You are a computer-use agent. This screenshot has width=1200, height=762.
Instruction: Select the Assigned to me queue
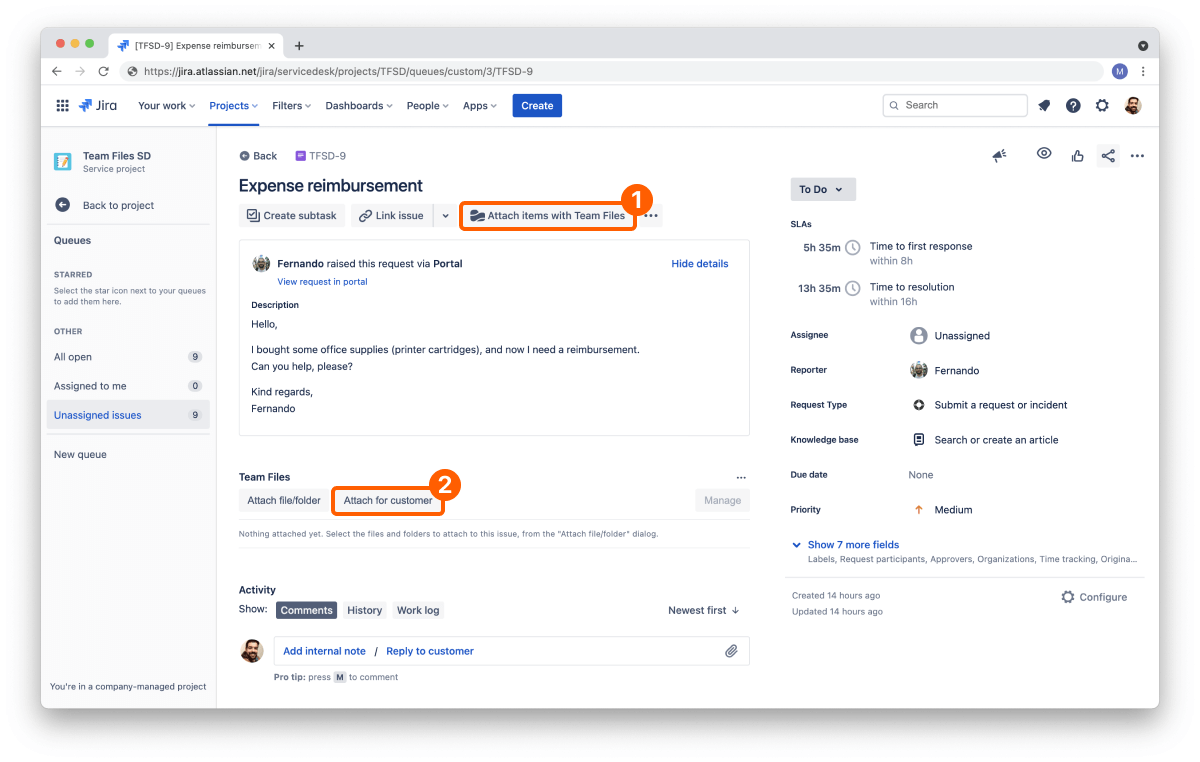tap(128, 386)
